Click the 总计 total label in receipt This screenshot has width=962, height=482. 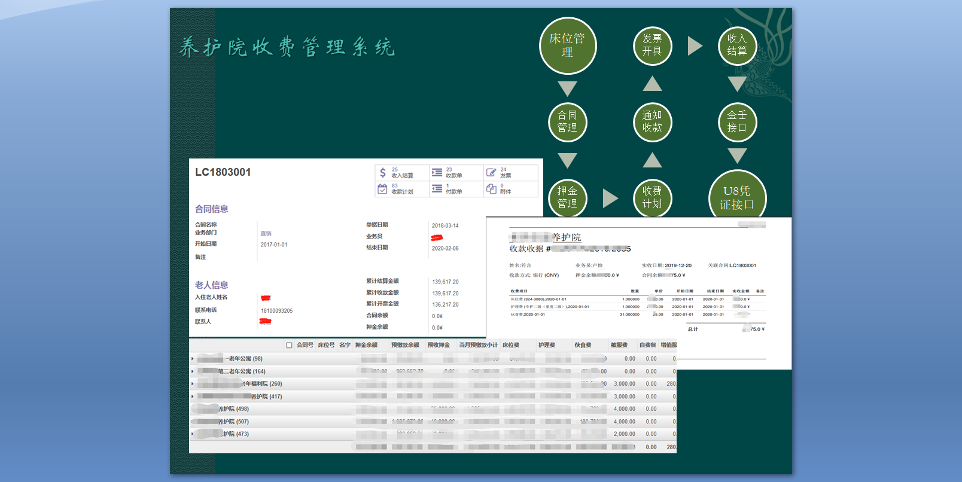(693, 329)
